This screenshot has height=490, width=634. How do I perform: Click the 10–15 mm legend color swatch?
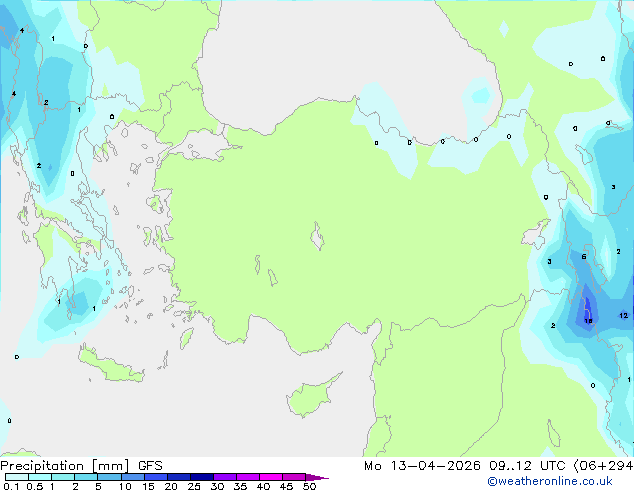click(132, 477)
